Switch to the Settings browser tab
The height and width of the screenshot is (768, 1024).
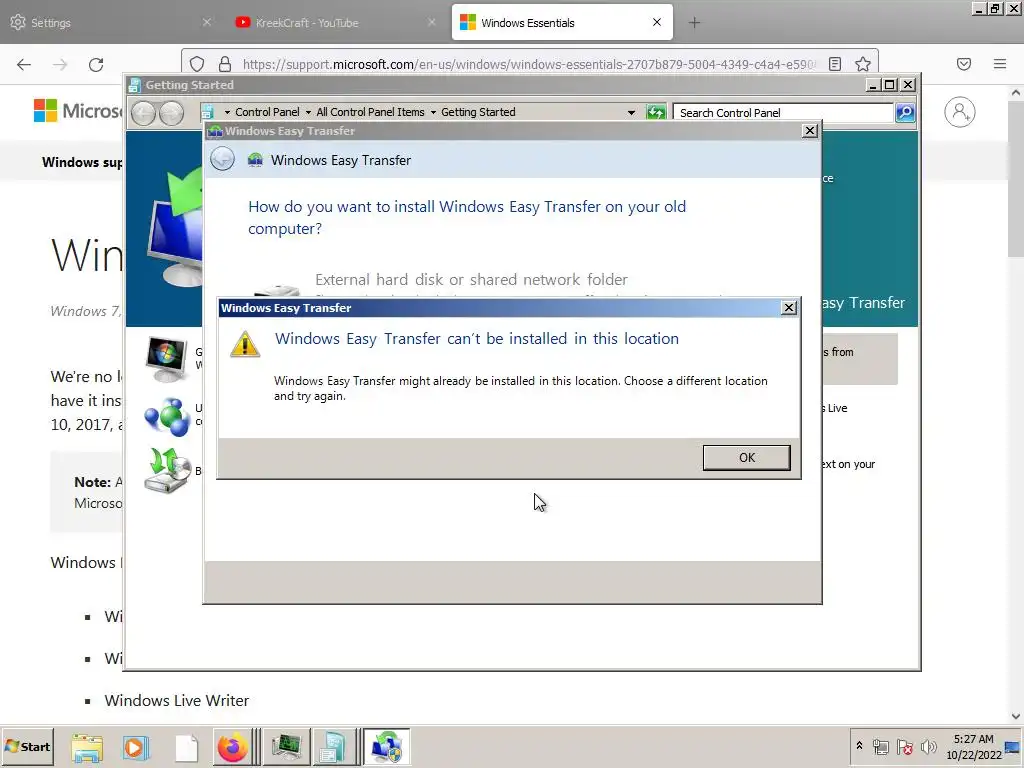pos(108,23)
